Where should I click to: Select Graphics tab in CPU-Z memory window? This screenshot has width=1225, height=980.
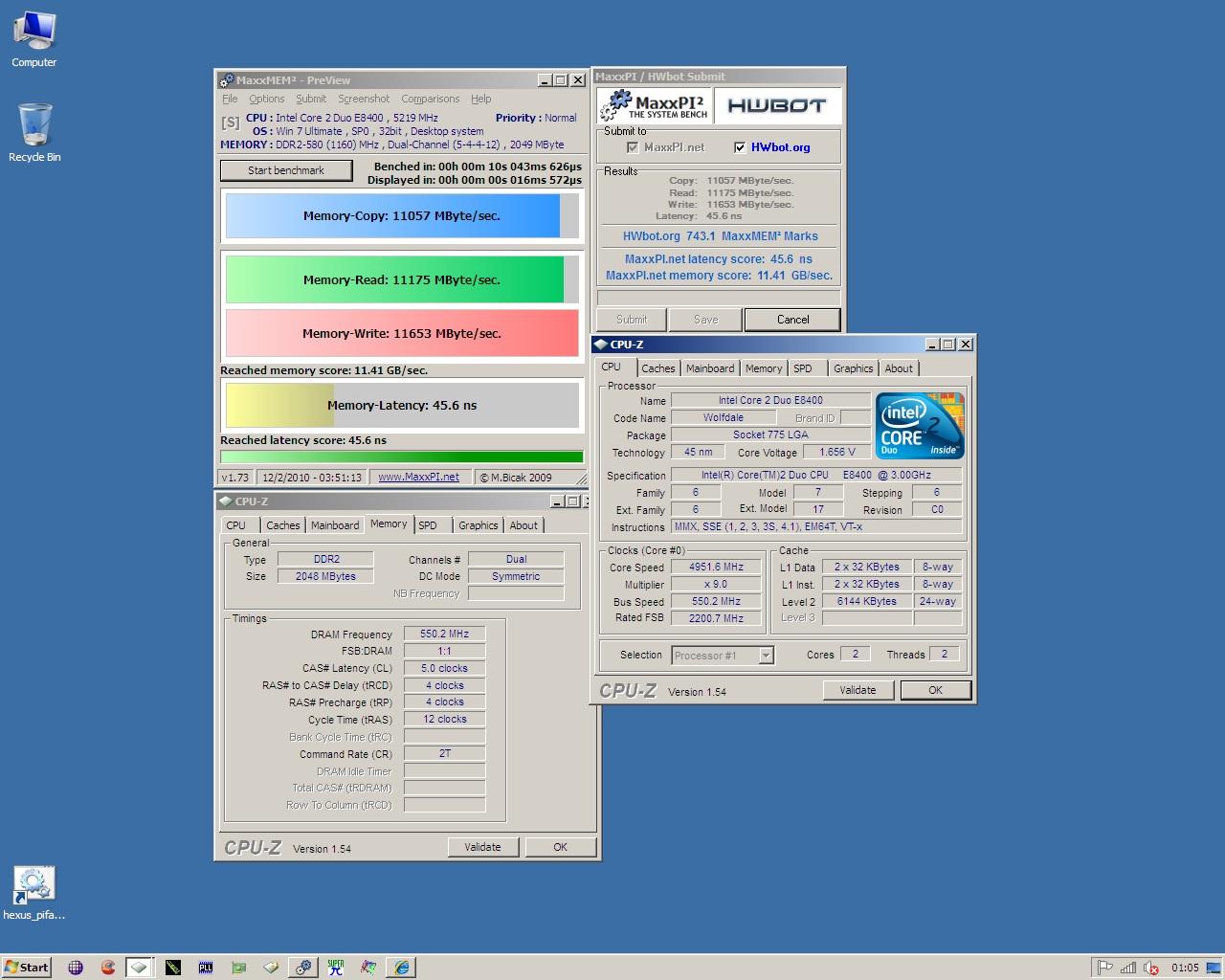tap(479, 525)
